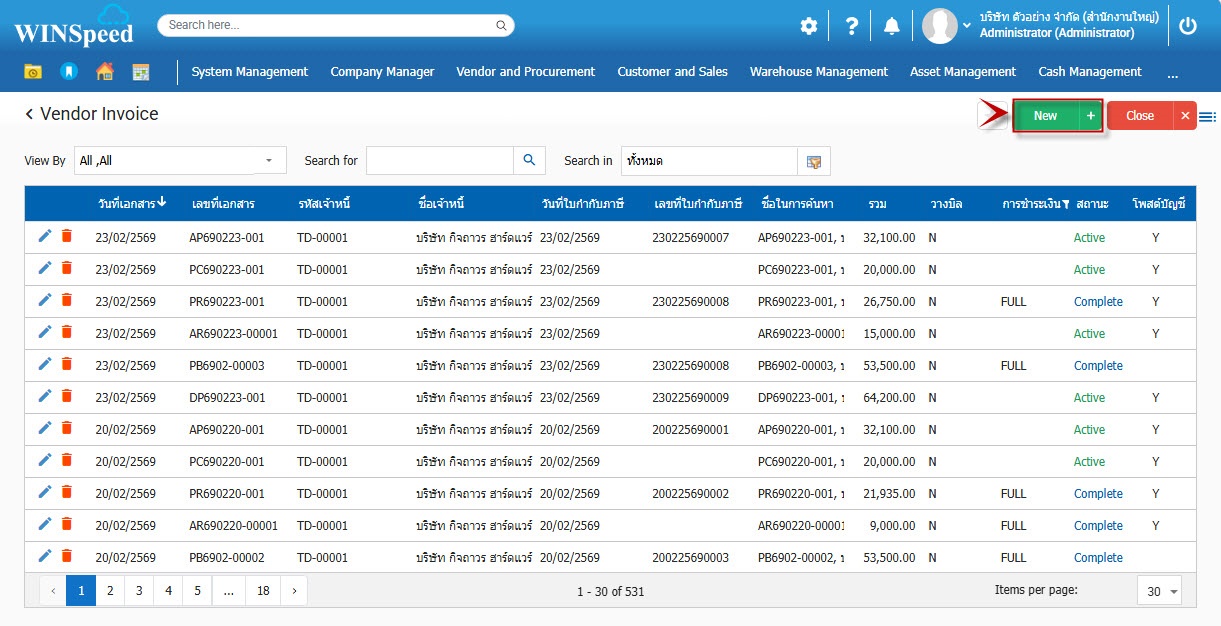Open the Items per page dropdown
The height and width of the screenshot is (626, 1221).
1159,591
